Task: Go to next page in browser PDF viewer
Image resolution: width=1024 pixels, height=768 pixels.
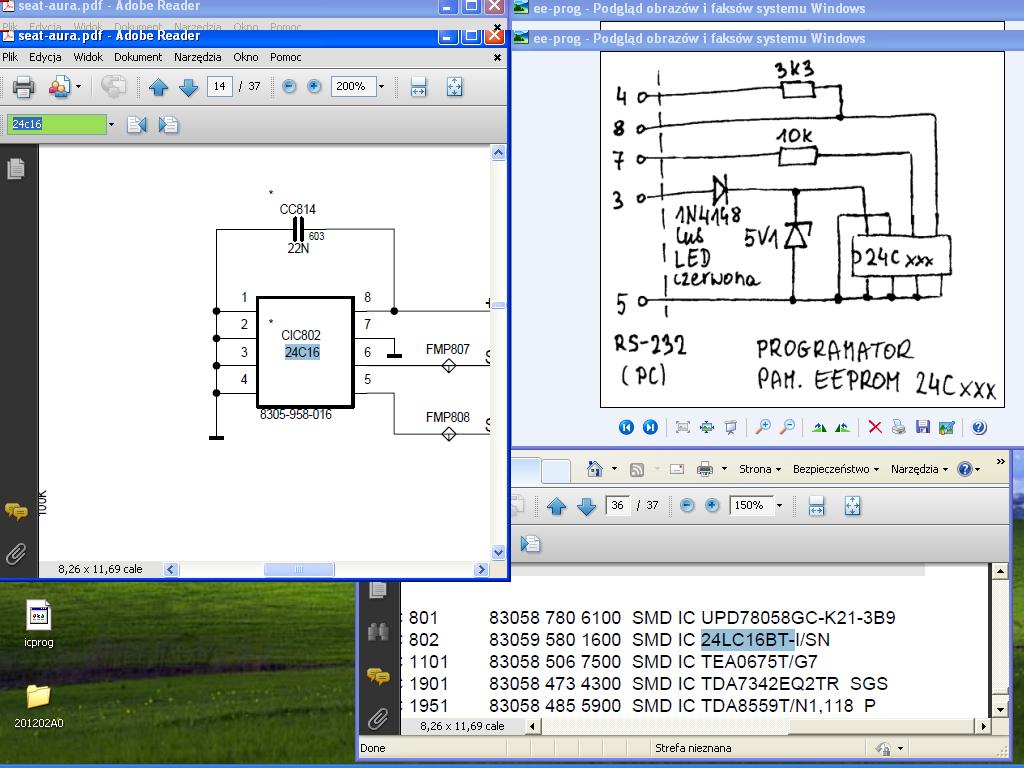Action: [x=586, y=506]
